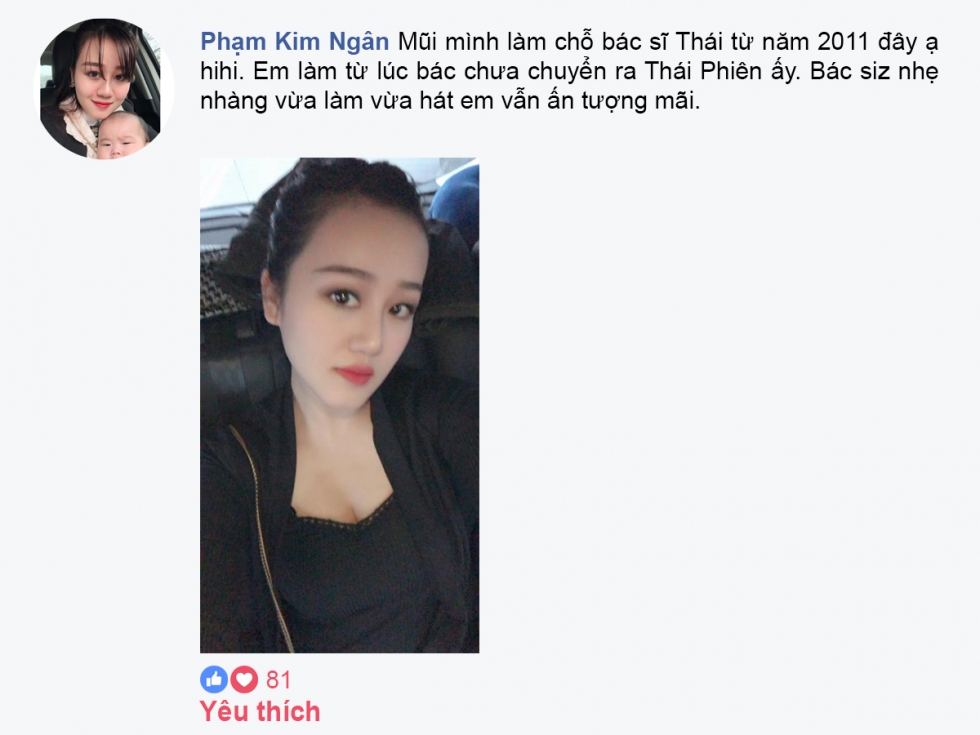Click the black jacket area of attached photo
The height and width of the screenshot is (735, 980).
pyautogui.click(x=250, y=531)
